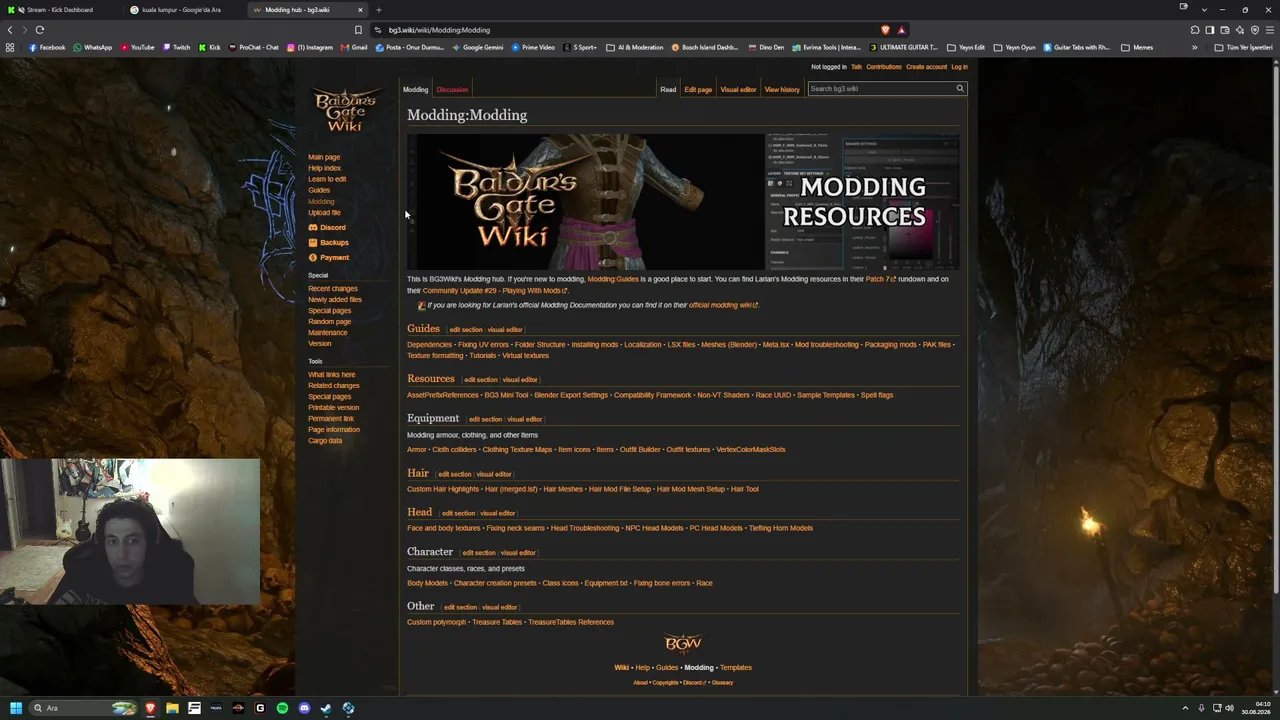Open the BG3 Mini Tool resource link
1280x720 pixels.
point(506,395)
